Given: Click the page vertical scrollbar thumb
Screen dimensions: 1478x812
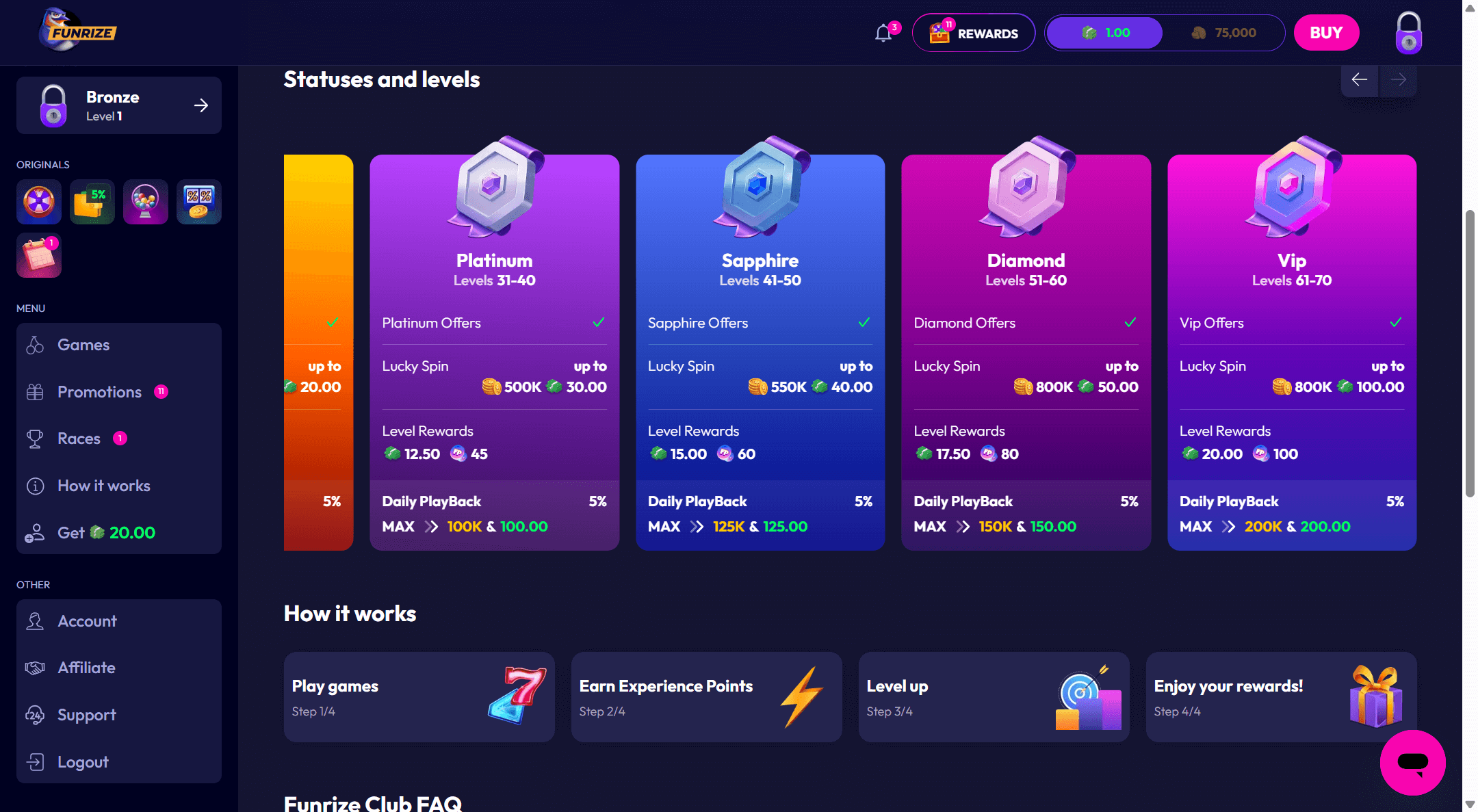Looking at the screenshot, I should [1470, 354].
